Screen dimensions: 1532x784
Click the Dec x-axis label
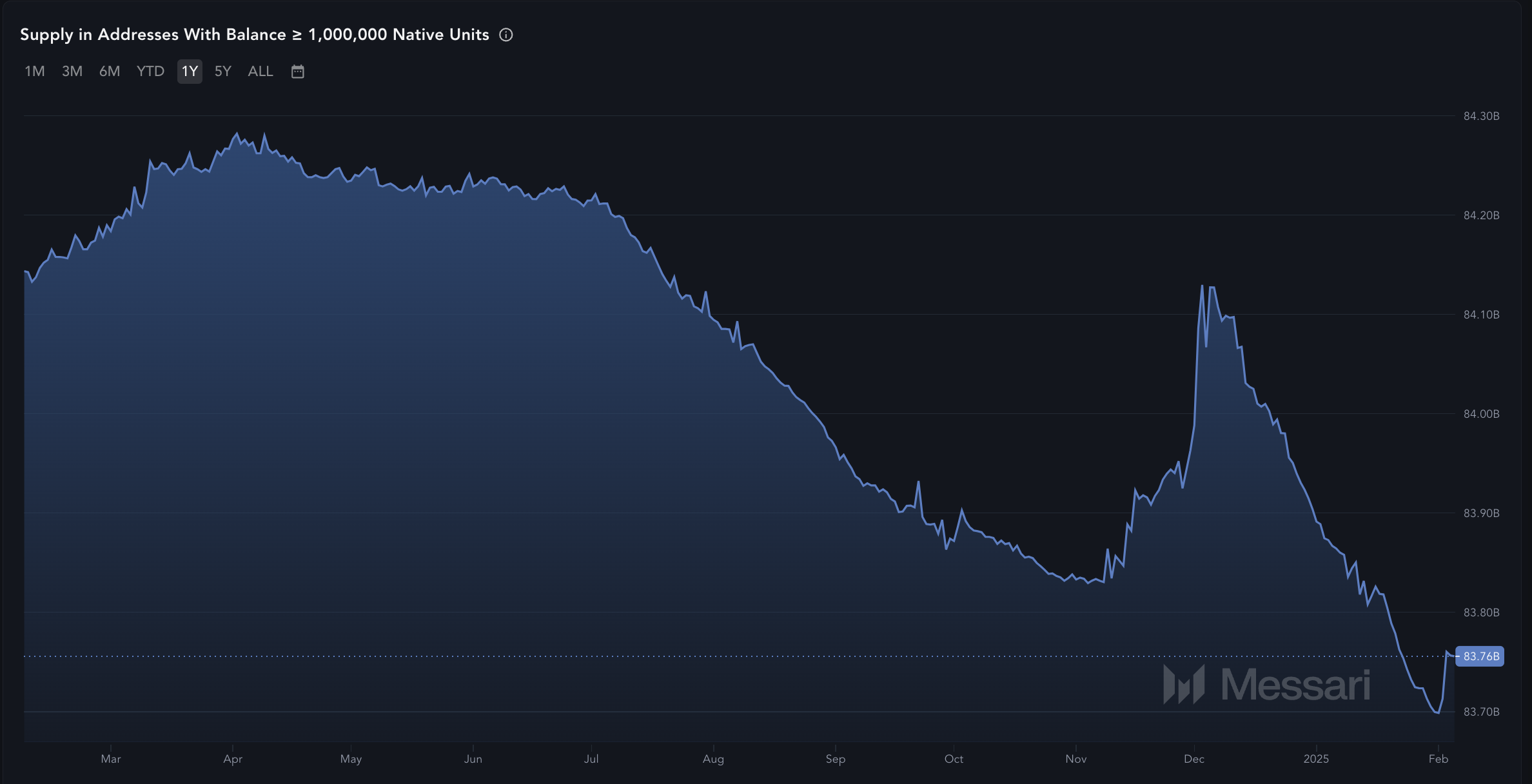tap(1194, 759)
